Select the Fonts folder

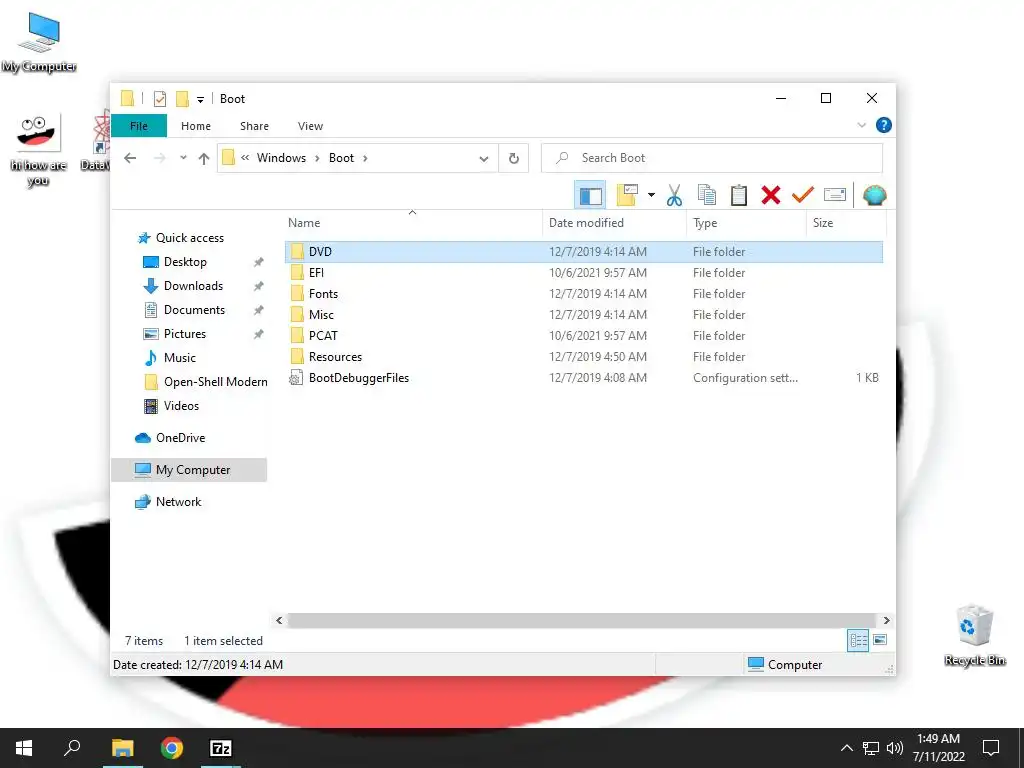point(584,294)
